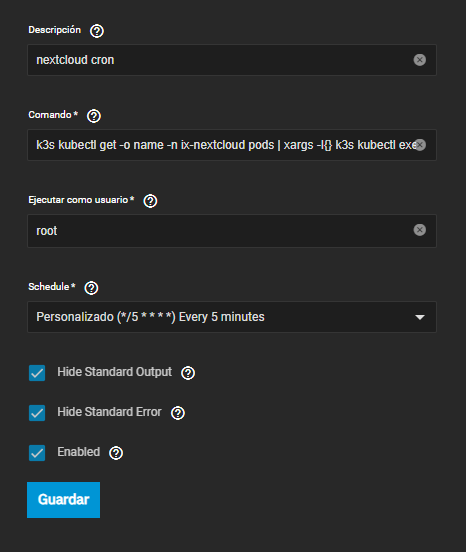Open help tooltip for Comando

(x=94, y=116)
